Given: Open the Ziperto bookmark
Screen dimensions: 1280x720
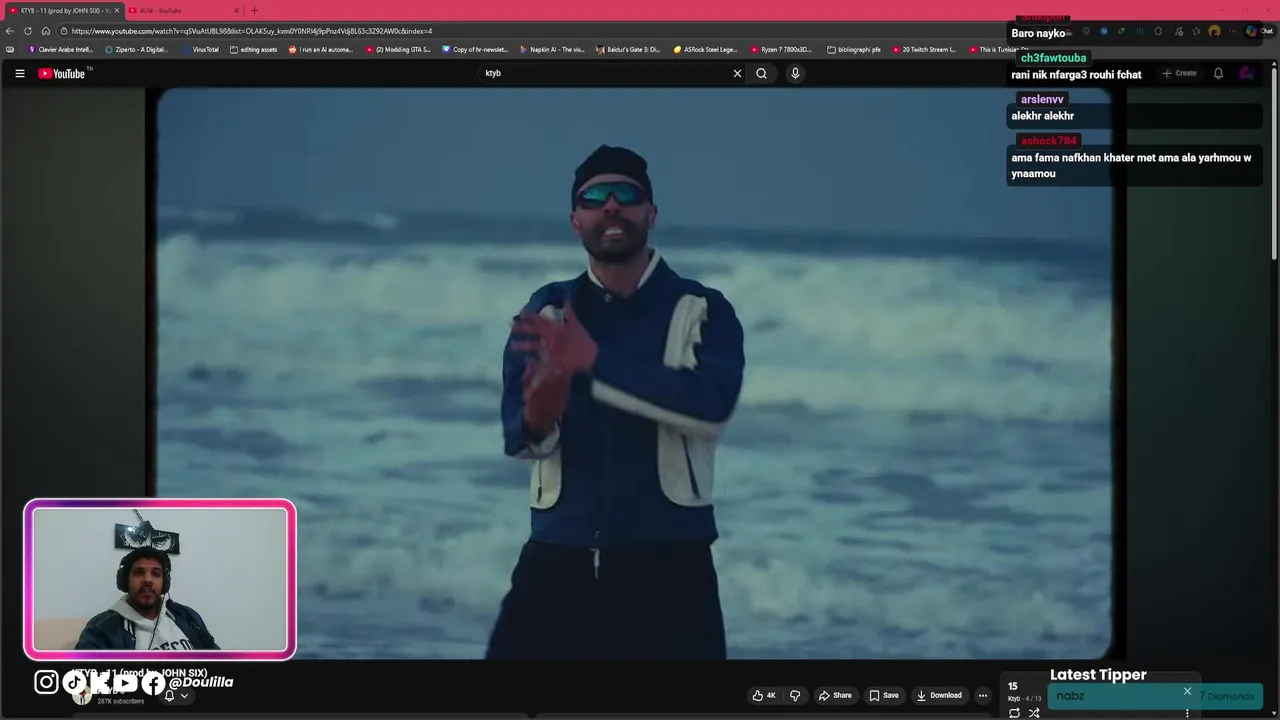Looking at the screenshot, I should tap(137, 49).
